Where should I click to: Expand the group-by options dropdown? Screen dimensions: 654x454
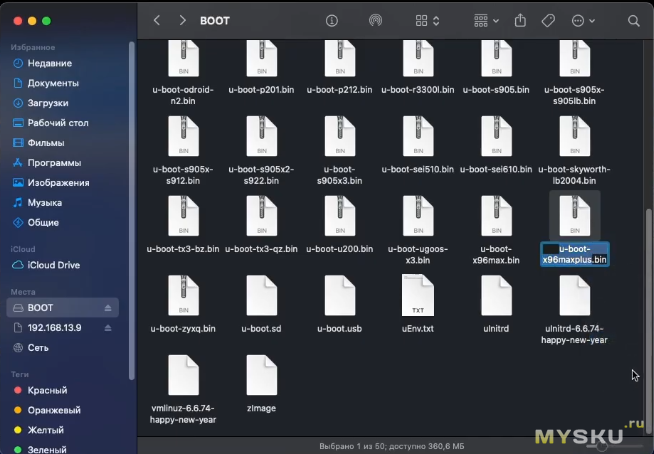[x=486, y=20]
